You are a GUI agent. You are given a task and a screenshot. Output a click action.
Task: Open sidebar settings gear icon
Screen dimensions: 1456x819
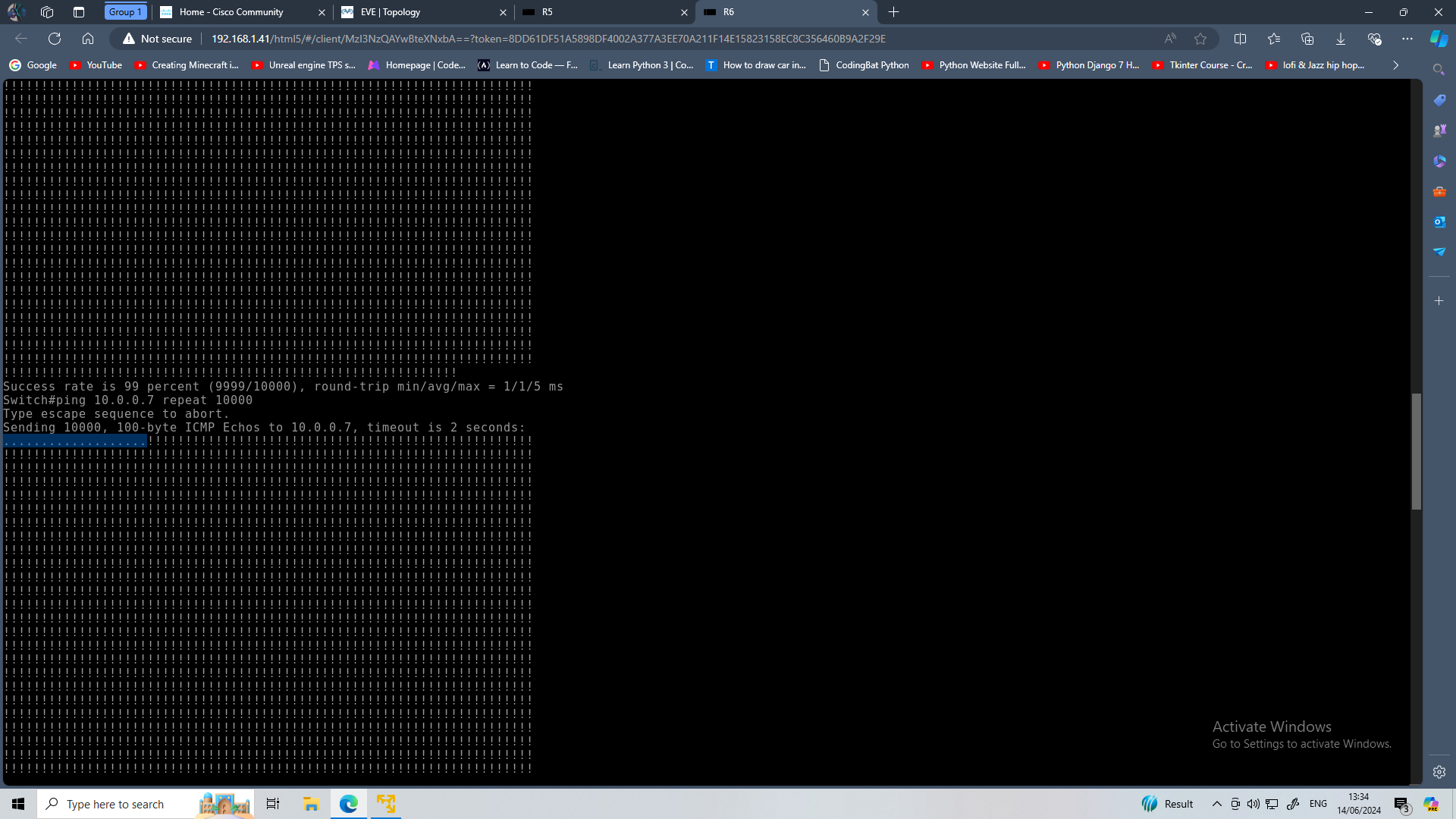[1439, 772]
